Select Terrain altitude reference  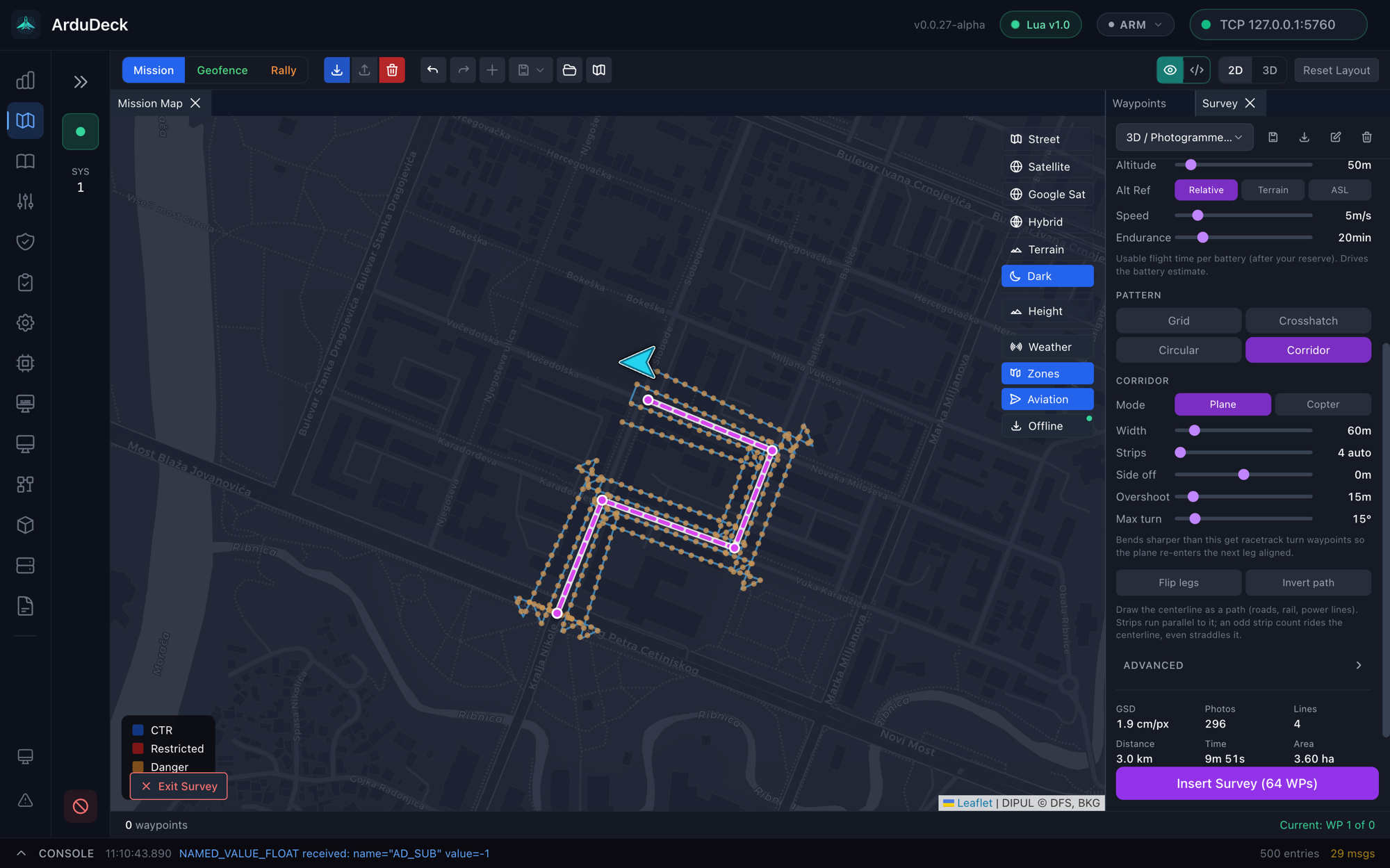pos(1273,190)
